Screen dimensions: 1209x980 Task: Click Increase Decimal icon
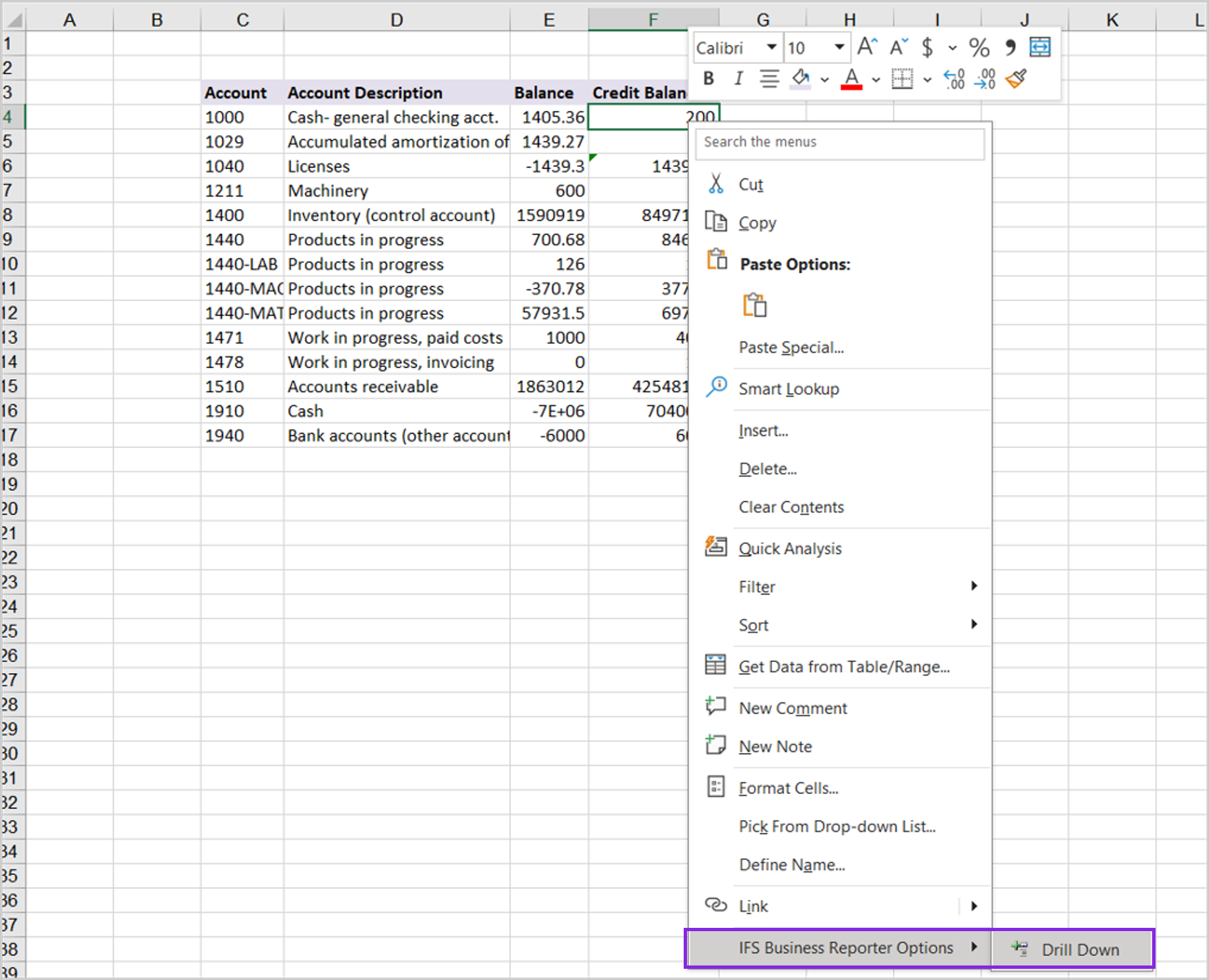point(954,79)
